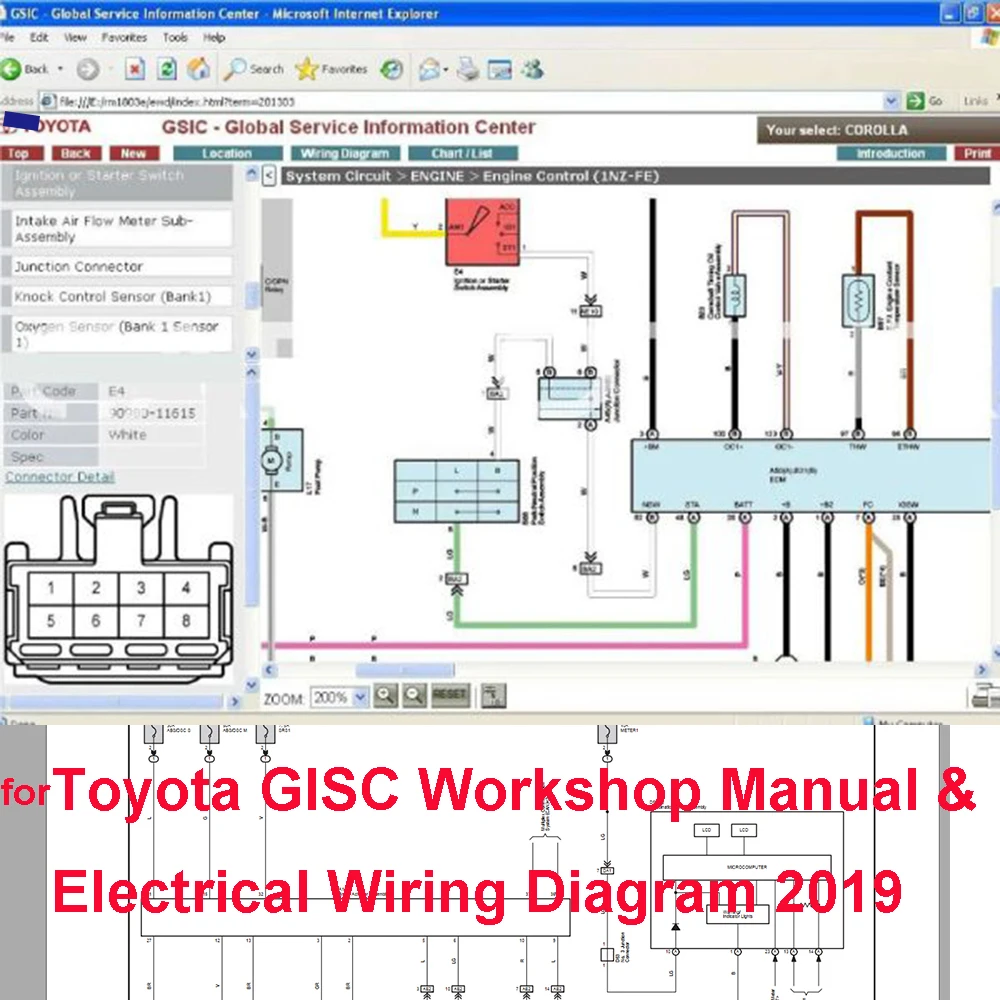The height and width of the screenshot is (1000, 1000).
Task: Click component list scroll down arrow
Action: tap(252, 354)
